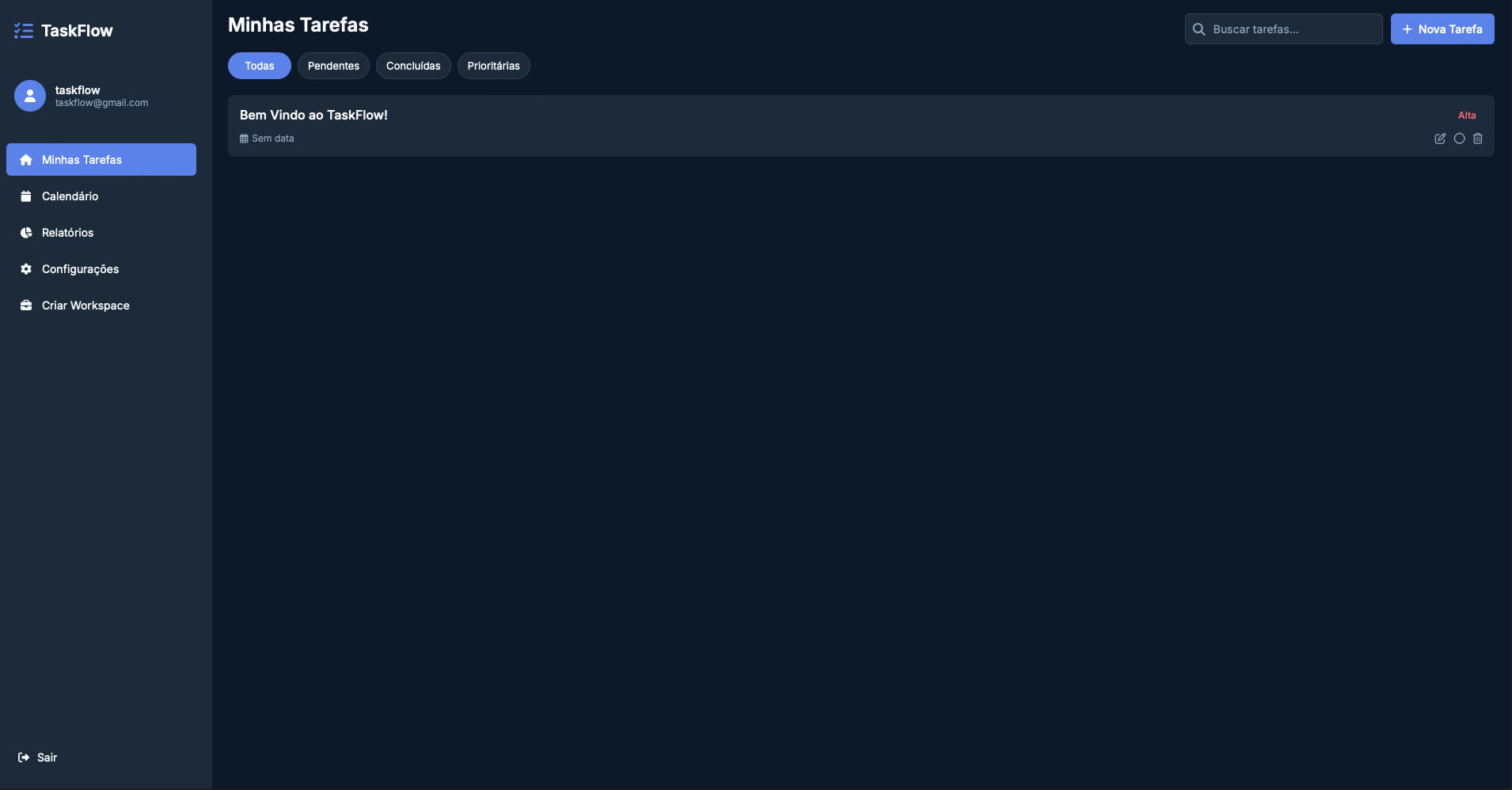Mark the Bem Vindo task as complete
This screenshot has width=1512, height=790.
pos(1459,139)
